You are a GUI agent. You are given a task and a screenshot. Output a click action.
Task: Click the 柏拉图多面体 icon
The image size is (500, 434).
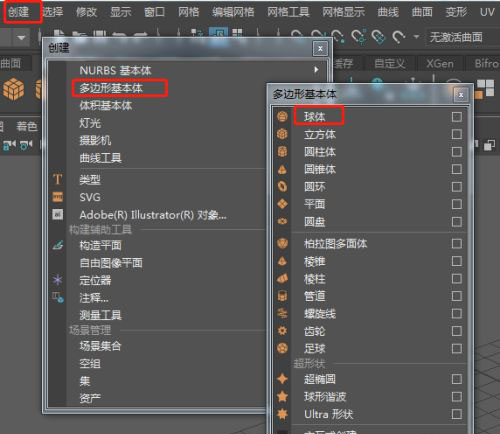[x=282, y=243]
